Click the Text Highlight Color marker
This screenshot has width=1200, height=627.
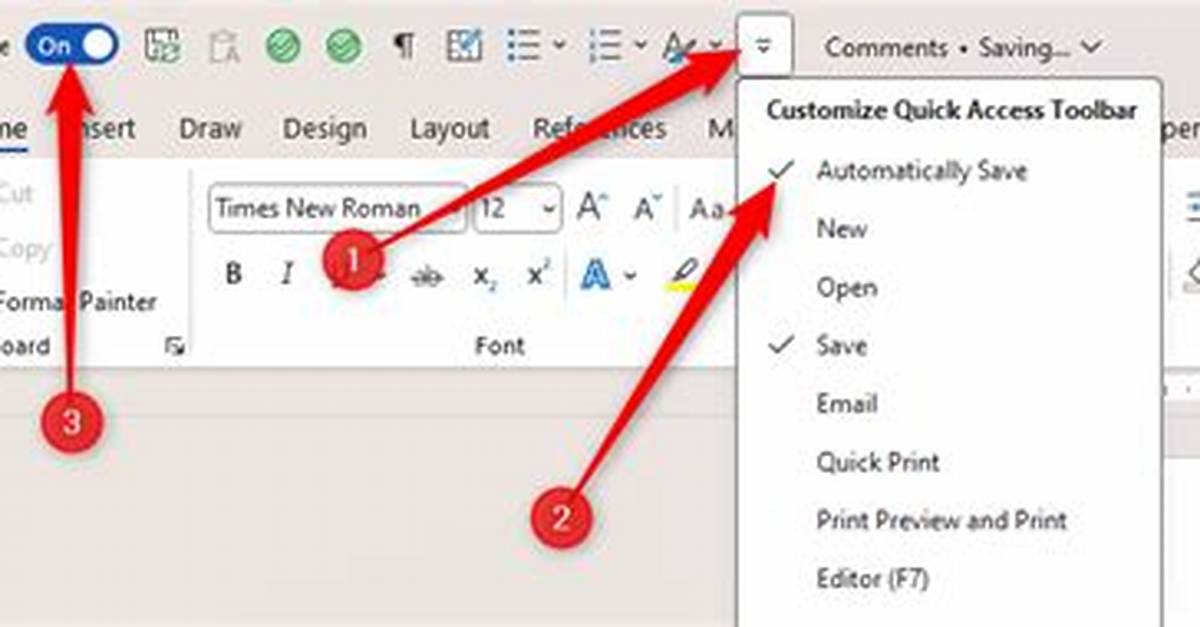click(x=684, y=275)
